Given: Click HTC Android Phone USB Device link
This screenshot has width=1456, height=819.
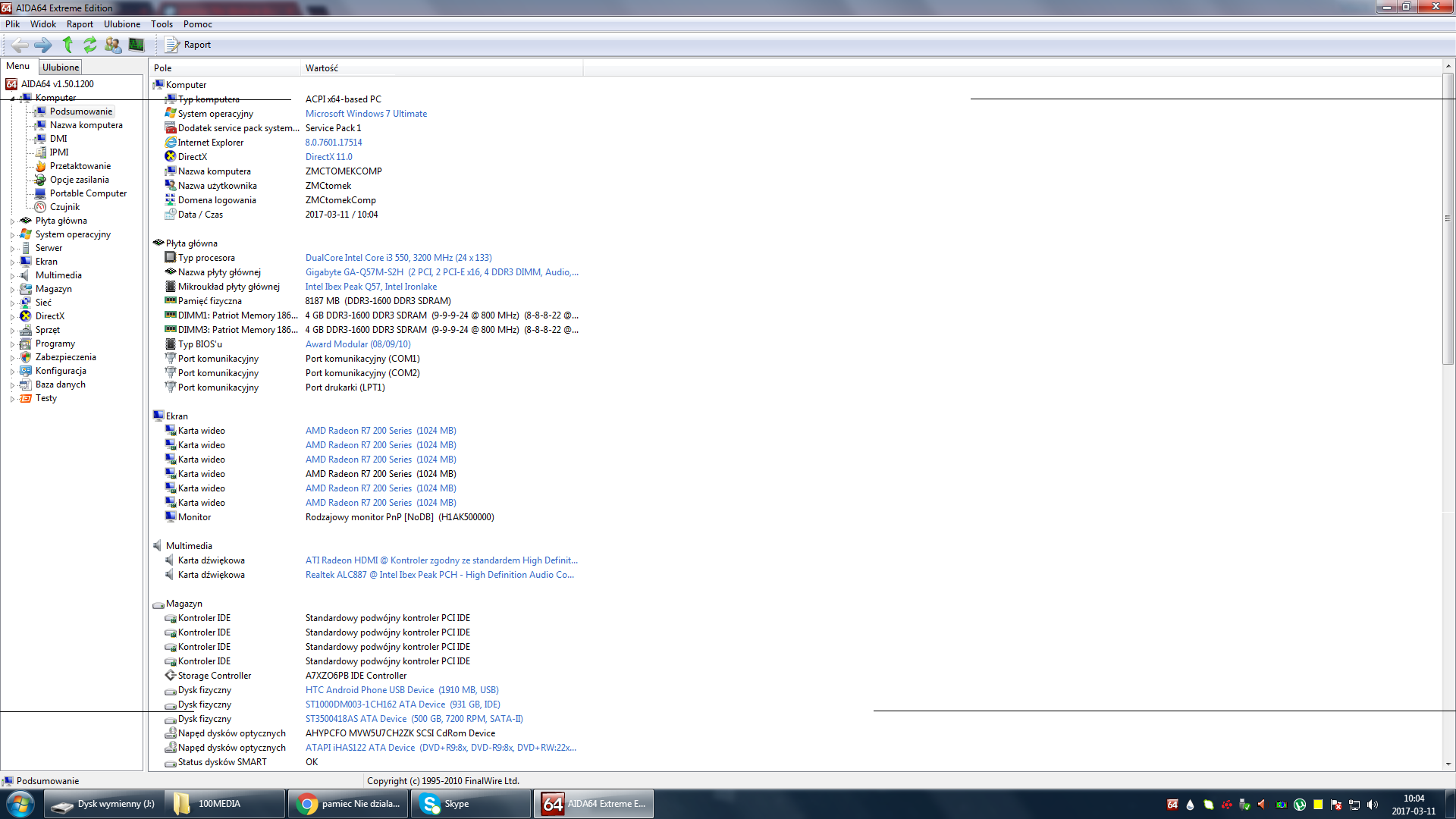Looking at the screenshot, I should point(402,690).
